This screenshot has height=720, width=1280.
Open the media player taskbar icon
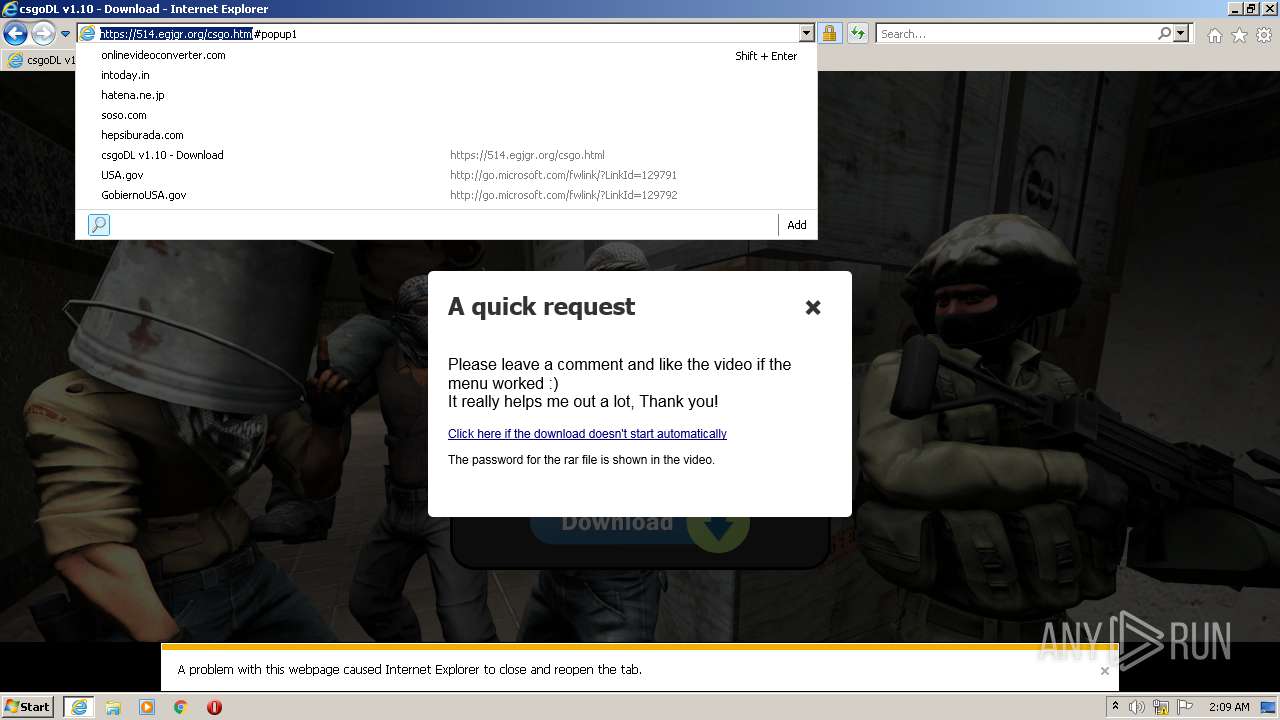pyautogui.click(x=147, y=707)
